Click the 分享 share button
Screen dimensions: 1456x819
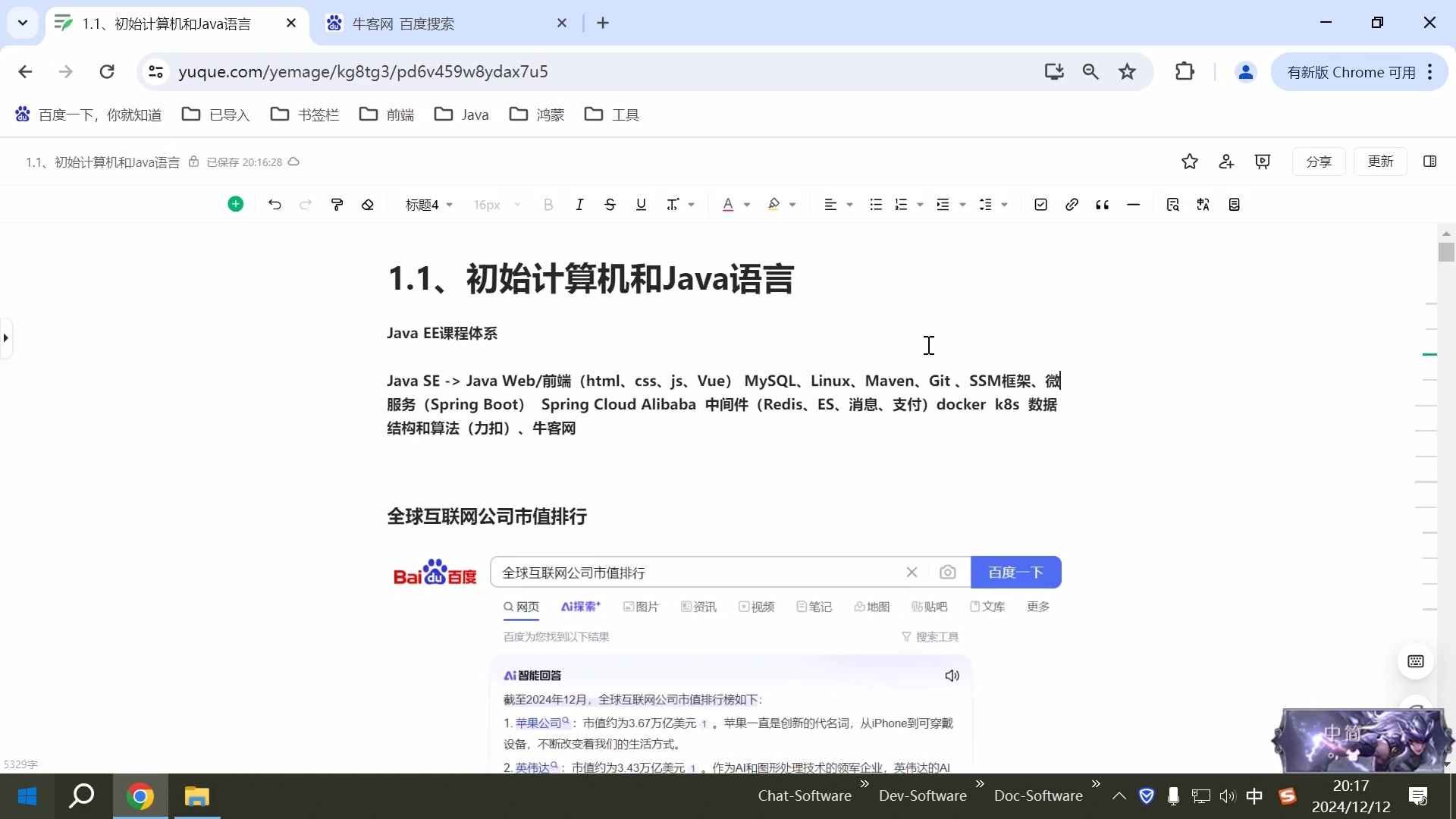pos(1318,162)
